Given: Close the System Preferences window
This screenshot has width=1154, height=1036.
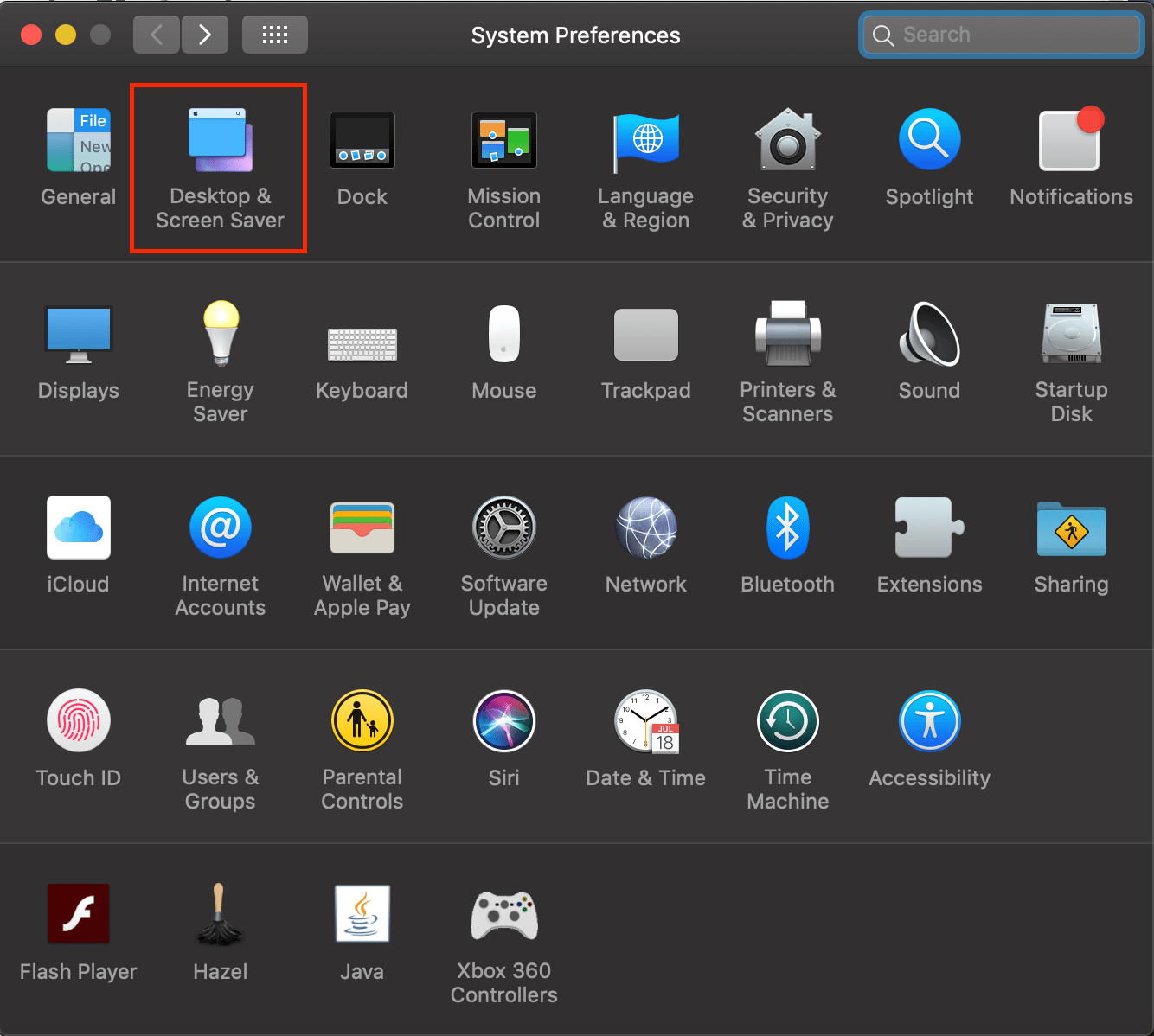Looking at the screenshot, I should click(x=31, y=35).
